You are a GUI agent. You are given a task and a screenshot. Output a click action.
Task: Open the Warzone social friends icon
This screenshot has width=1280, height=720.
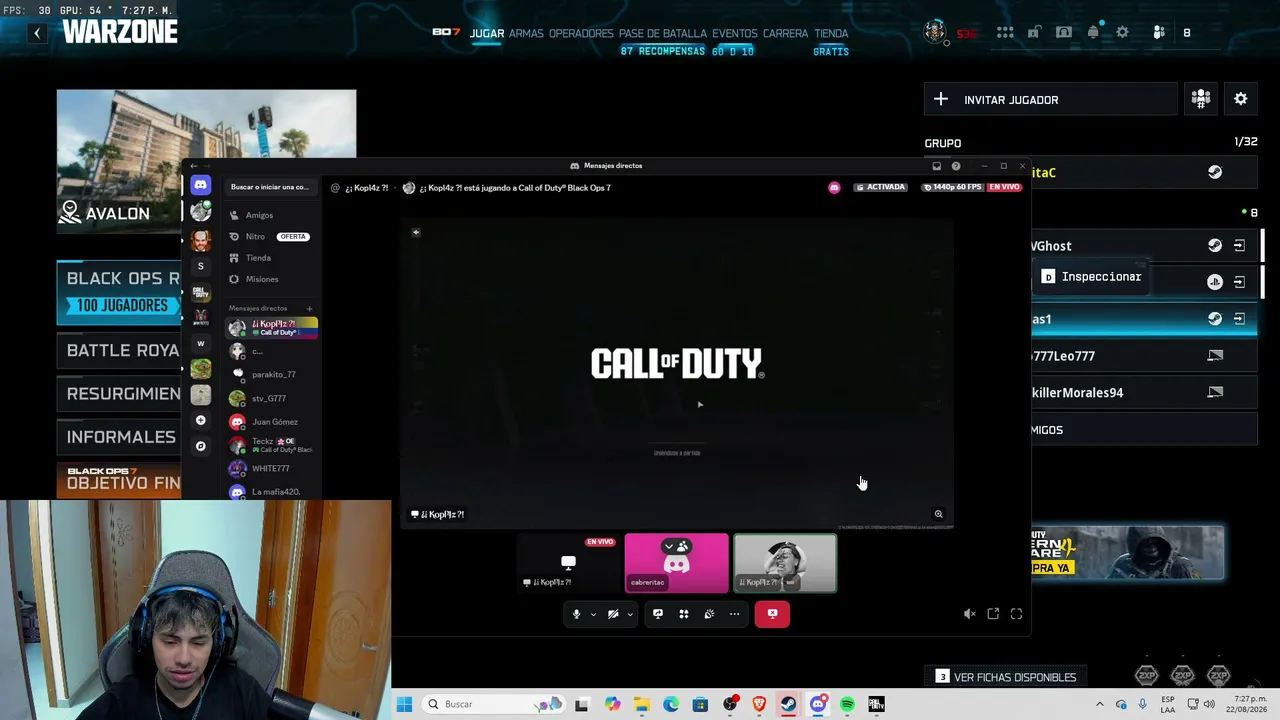click(x=1159, y=33)
